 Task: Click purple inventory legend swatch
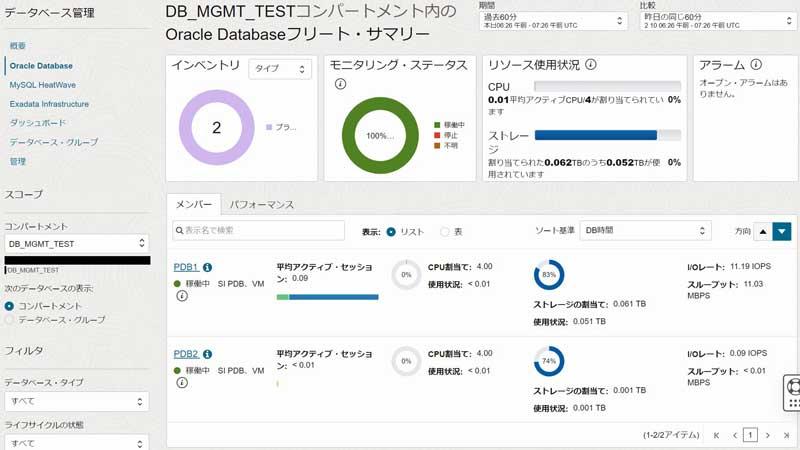point(269,127)
